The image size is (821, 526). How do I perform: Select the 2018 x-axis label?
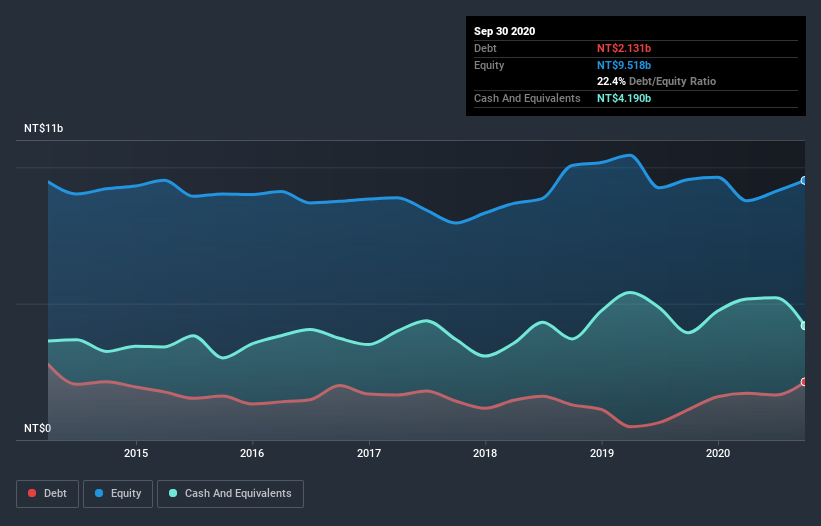click(x=485, y=453)
